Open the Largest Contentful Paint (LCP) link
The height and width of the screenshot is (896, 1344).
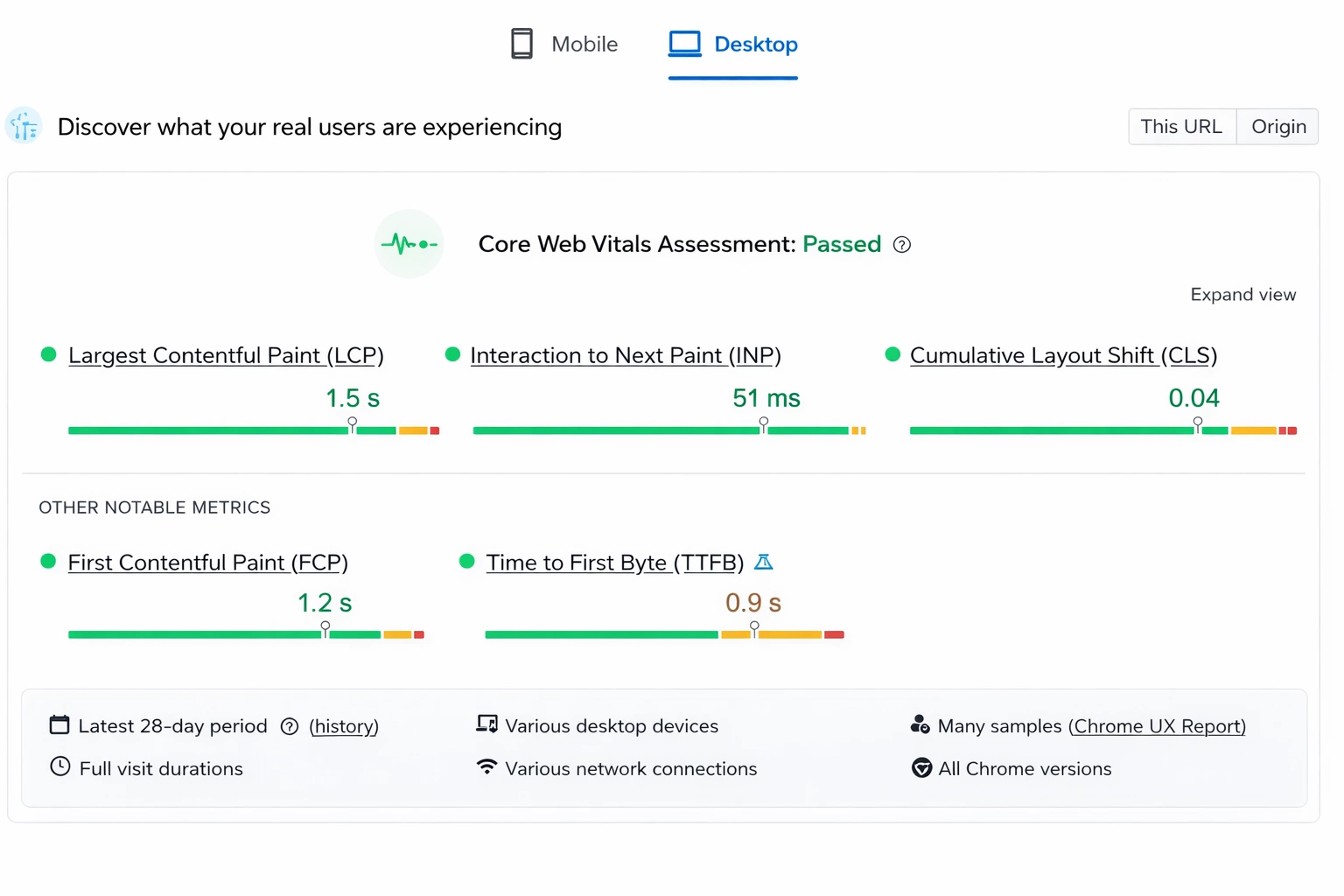click(226, 356)
